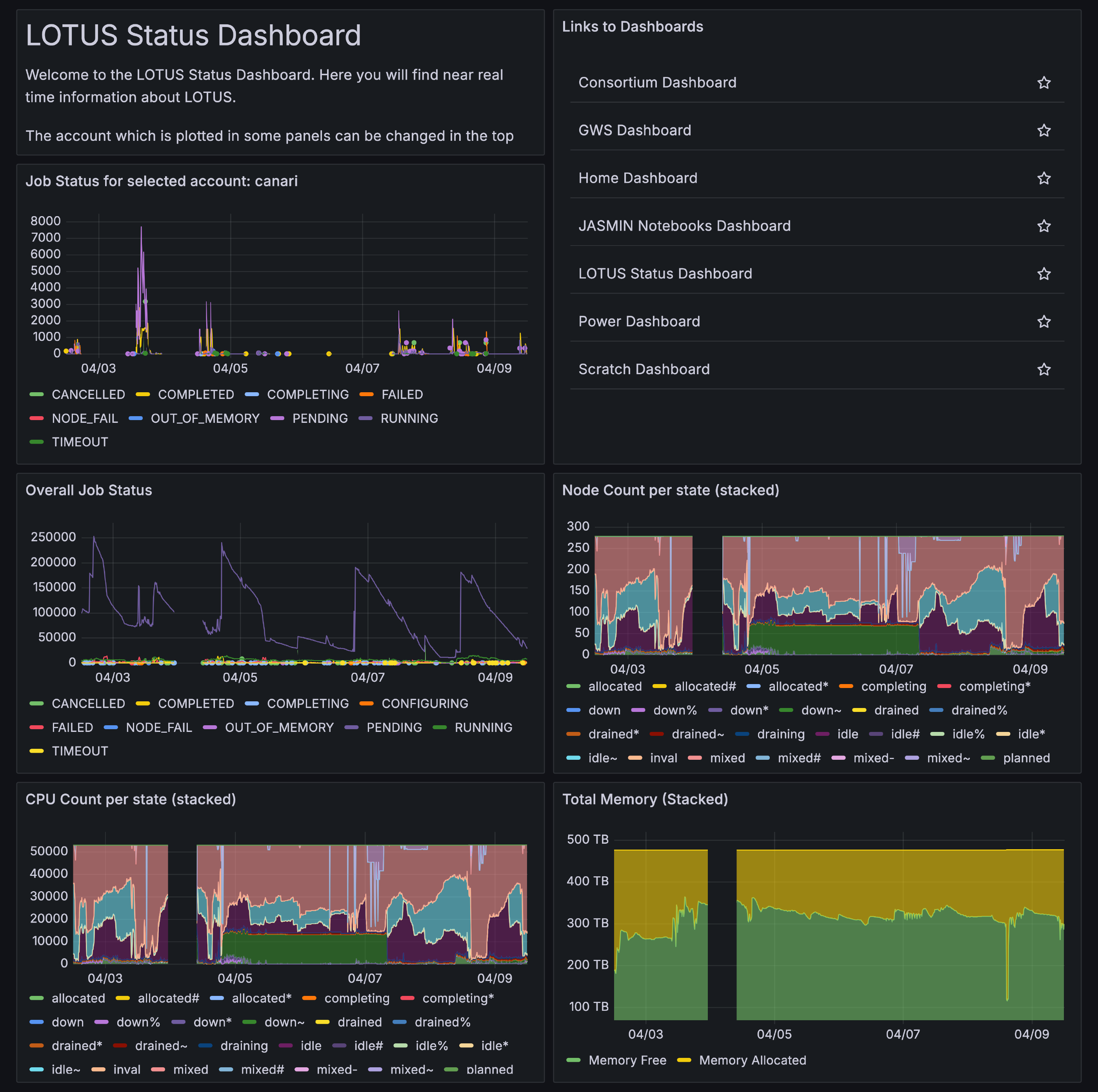Star the JASMIN Notebooks Dashboard link

click(x=1043, y=226)
